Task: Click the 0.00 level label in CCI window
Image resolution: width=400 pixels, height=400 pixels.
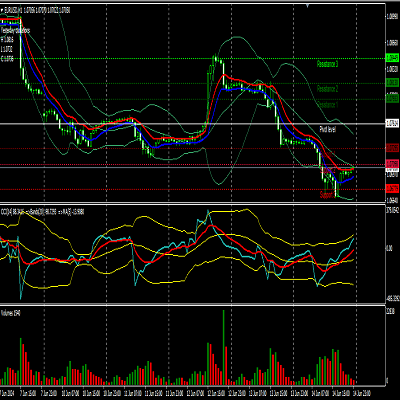Action: click(x=389, y=248)
